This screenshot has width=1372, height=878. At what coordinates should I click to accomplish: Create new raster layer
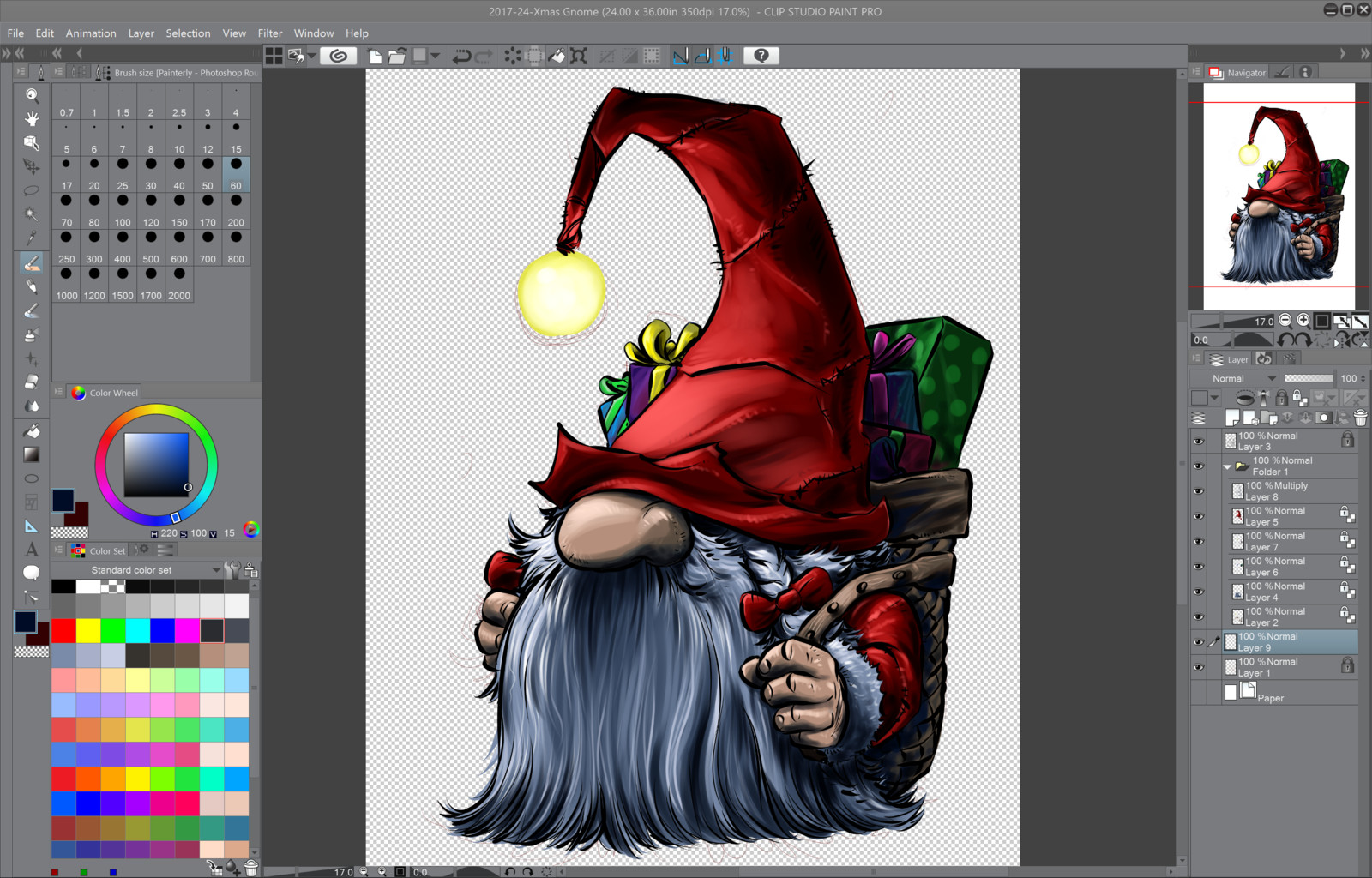coord(1232,418)
